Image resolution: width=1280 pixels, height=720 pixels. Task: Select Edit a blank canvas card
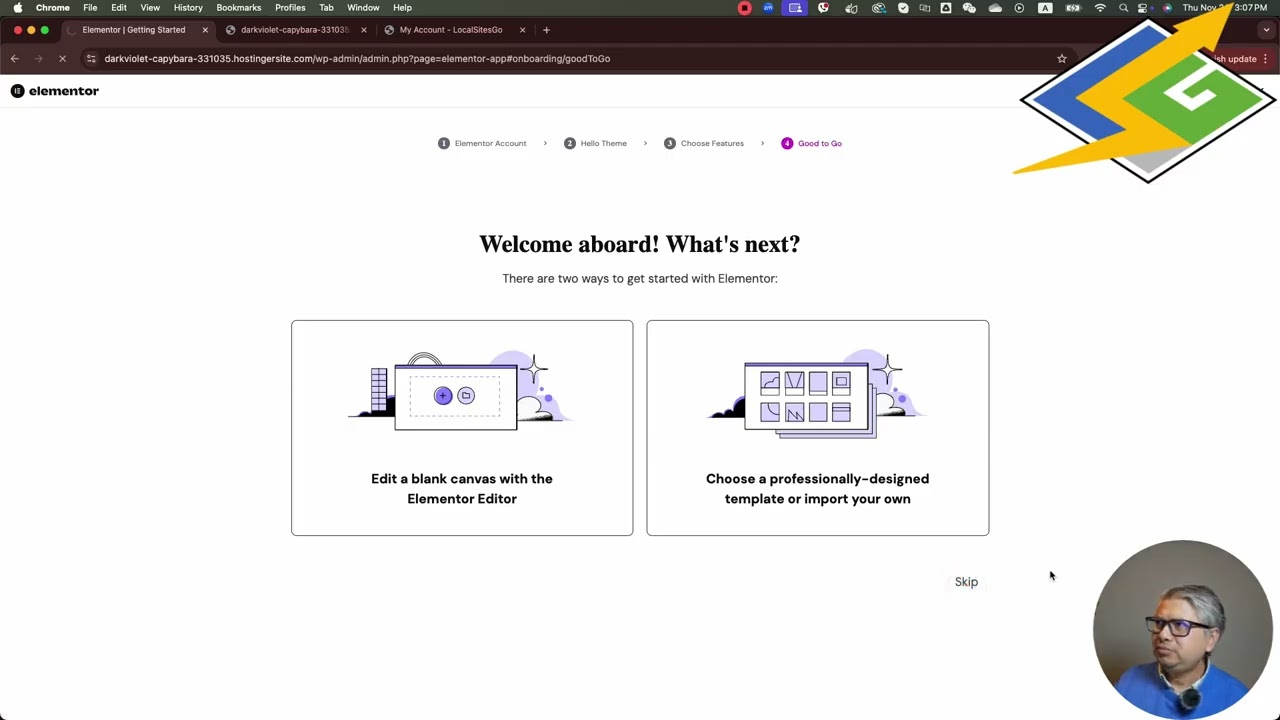click(462, 428)
